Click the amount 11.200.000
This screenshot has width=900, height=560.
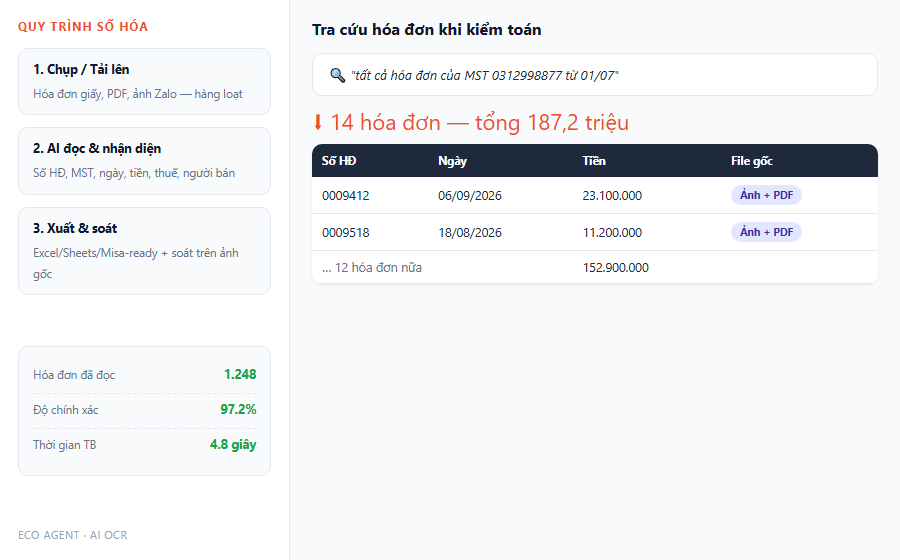pos(612,232)
